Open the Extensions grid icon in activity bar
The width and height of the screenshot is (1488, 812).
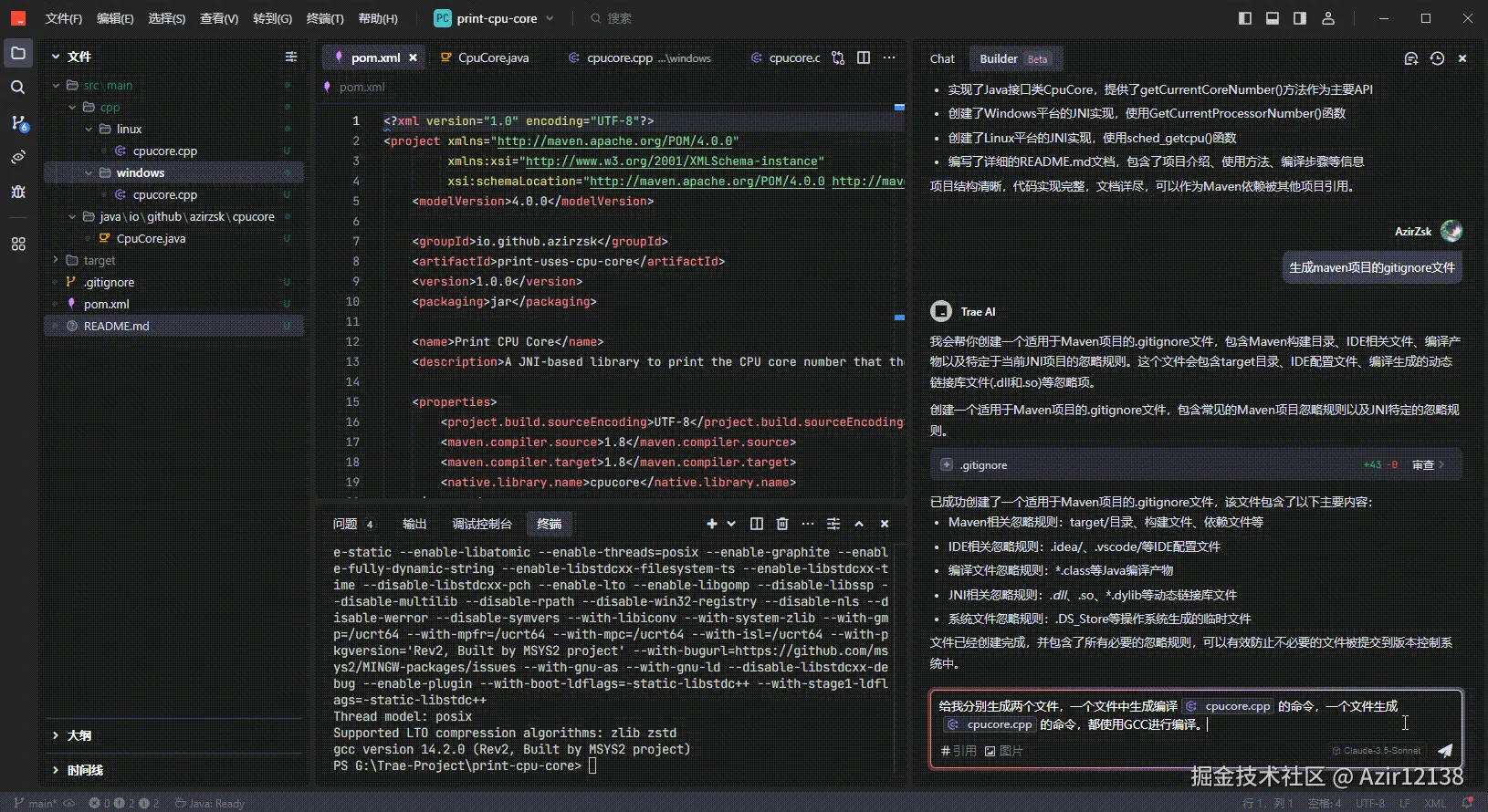click(17, 245)
